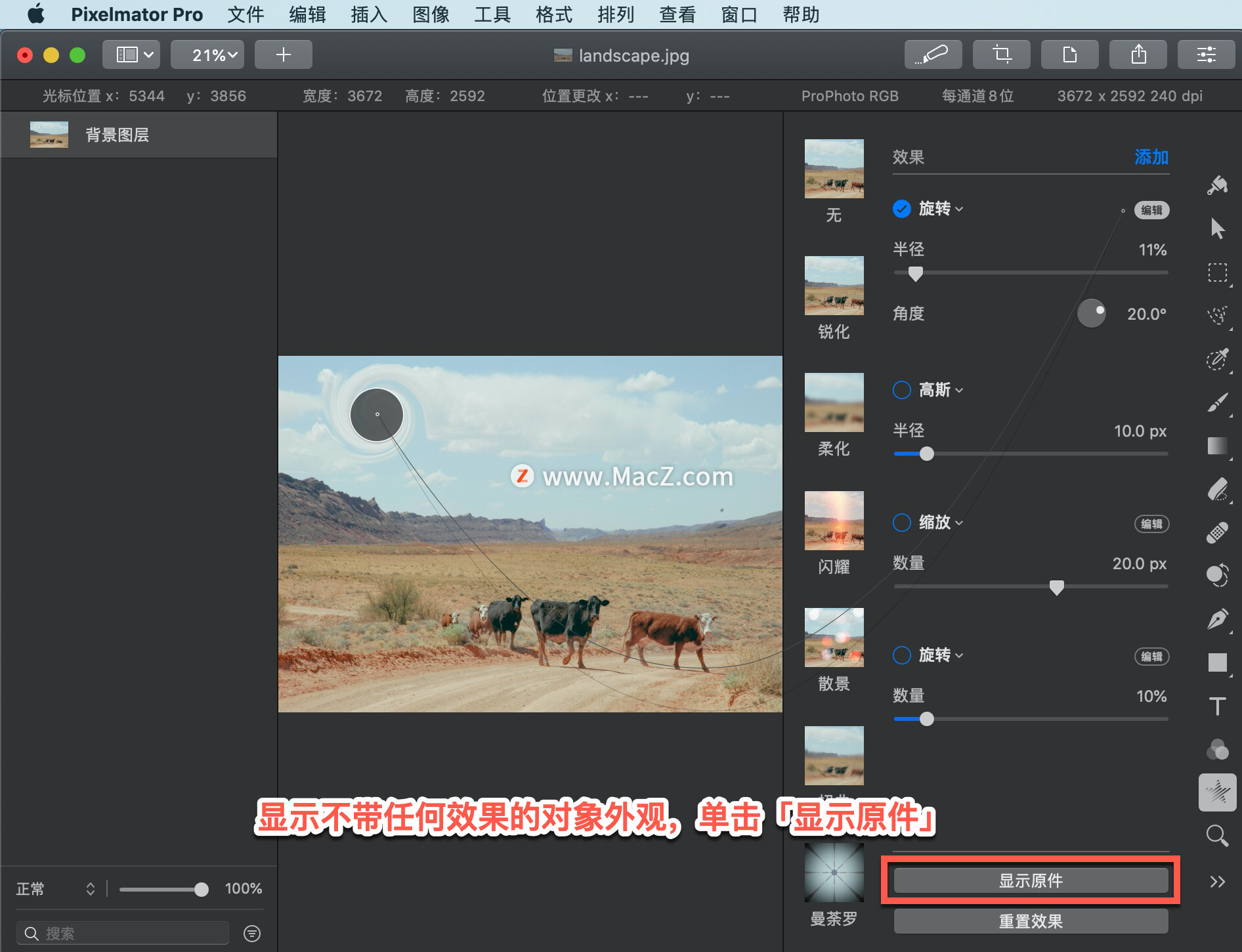Open the Apple menu
1242x952 pixels.
37,14
